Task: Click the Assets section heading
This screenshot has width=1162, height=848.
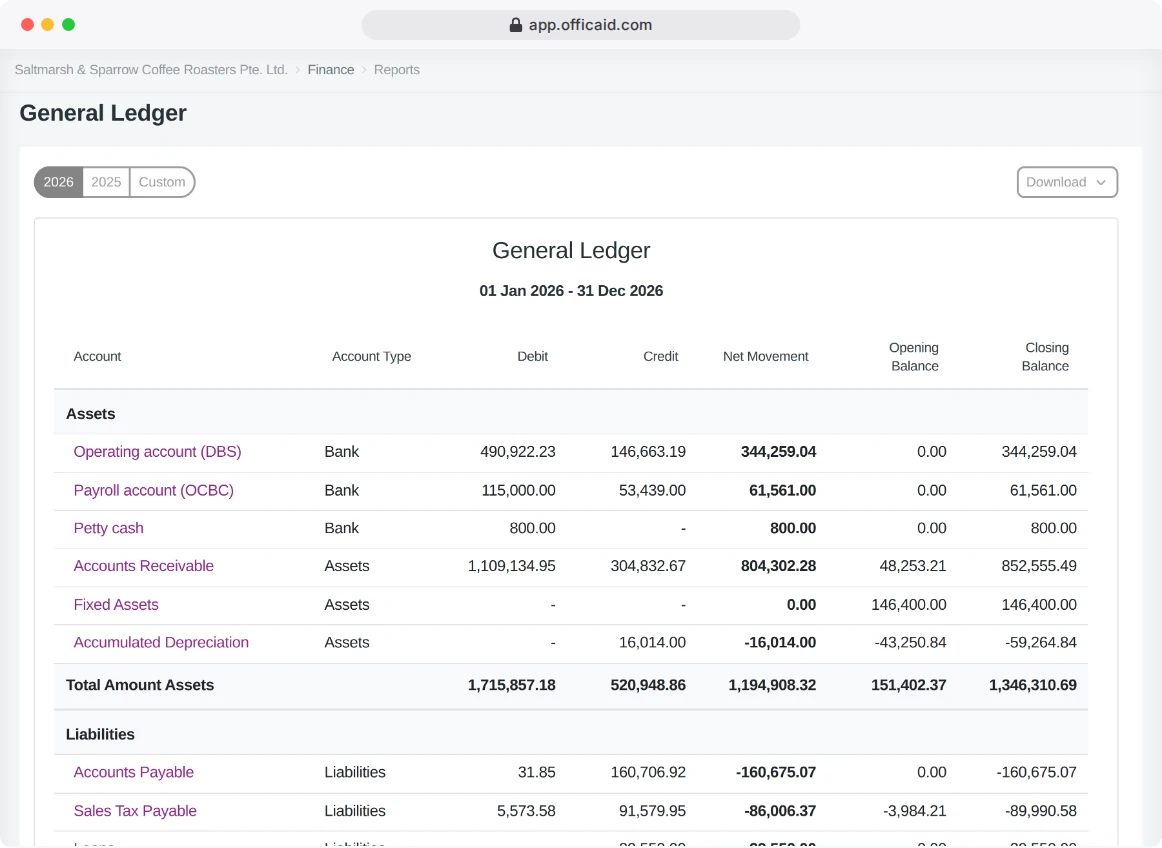Action: 90,414
